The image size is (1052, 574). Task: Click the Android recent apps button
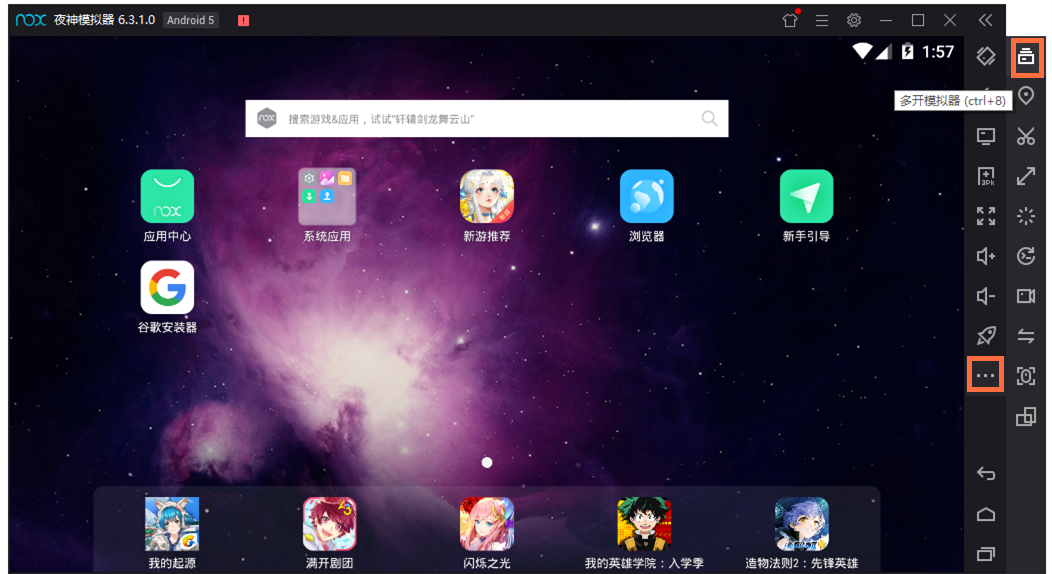click(x=986, y=554)
